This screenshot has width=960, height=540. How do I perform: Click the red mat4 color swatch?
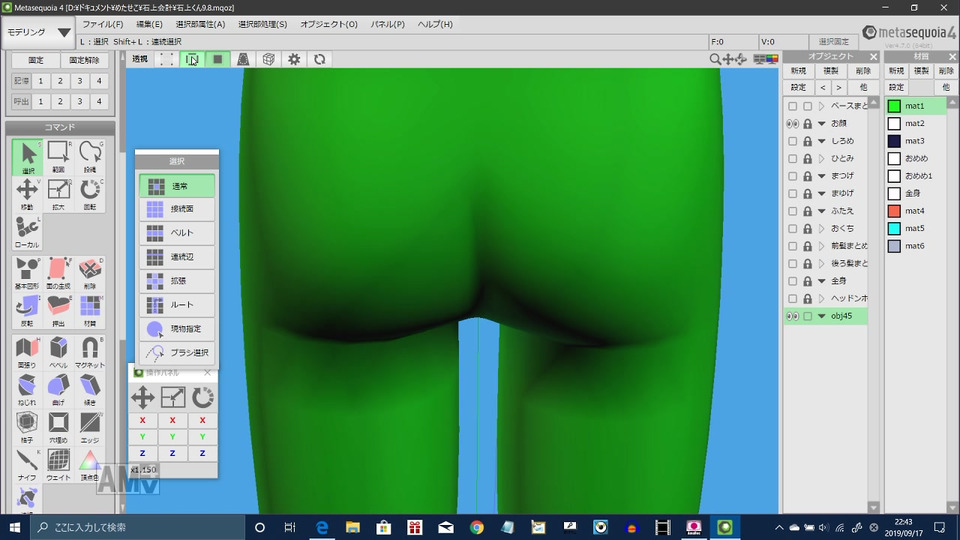coord(894,211)
